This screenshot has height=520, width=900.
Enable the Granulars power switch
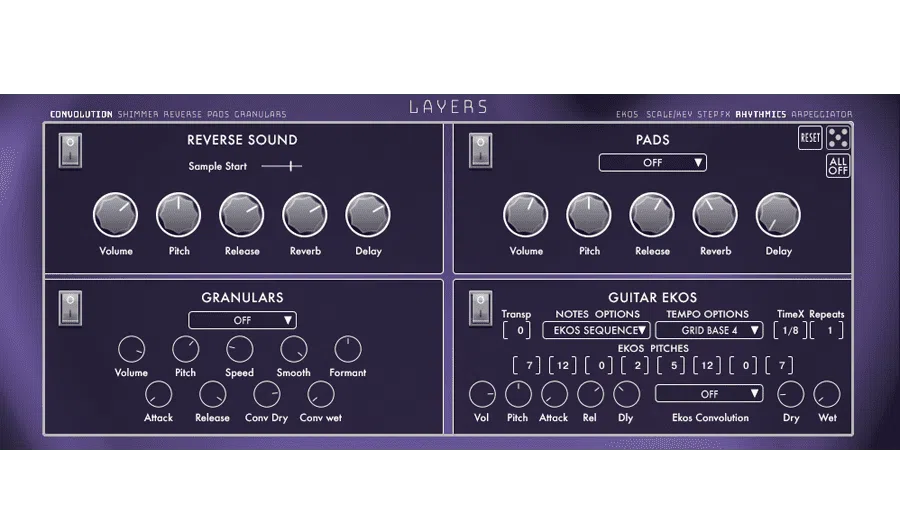(x=70, y=308)
